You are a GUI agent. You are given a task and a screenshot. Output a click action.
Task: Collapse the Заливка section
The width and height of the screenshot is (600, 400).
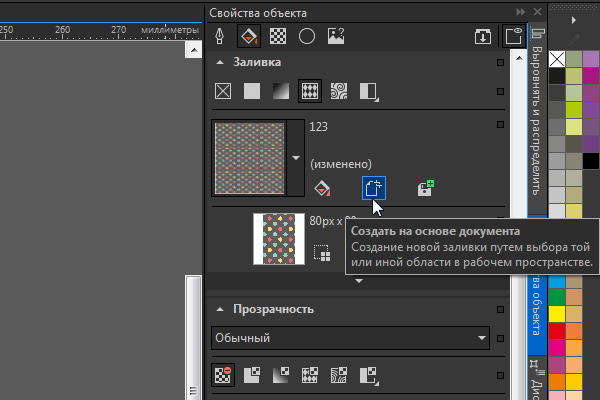219,62
